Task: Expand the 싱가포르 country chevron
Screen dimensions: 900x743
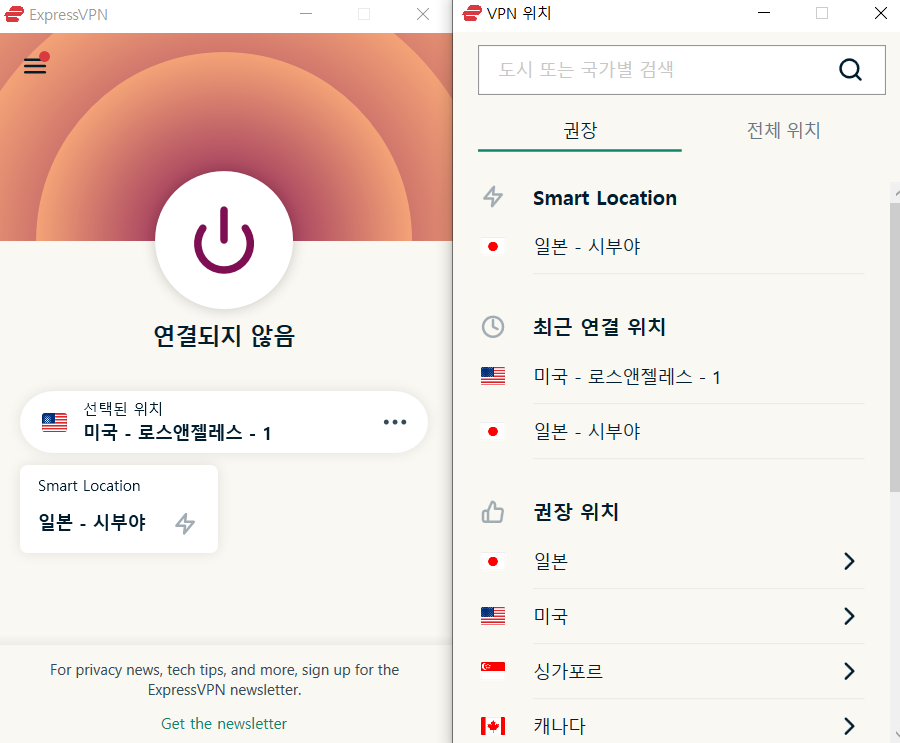Action: pos(849,671)
